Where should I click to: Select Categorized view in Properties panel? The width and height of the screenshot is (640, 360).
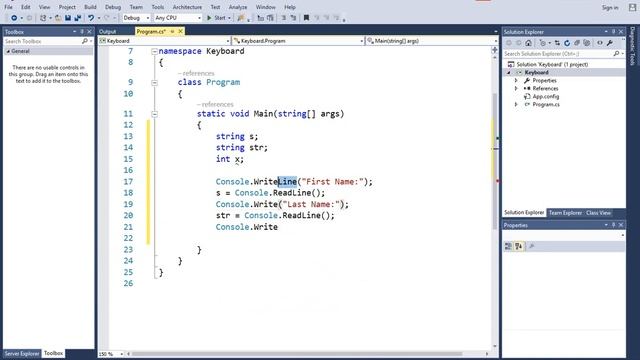(x=508, y=246)
